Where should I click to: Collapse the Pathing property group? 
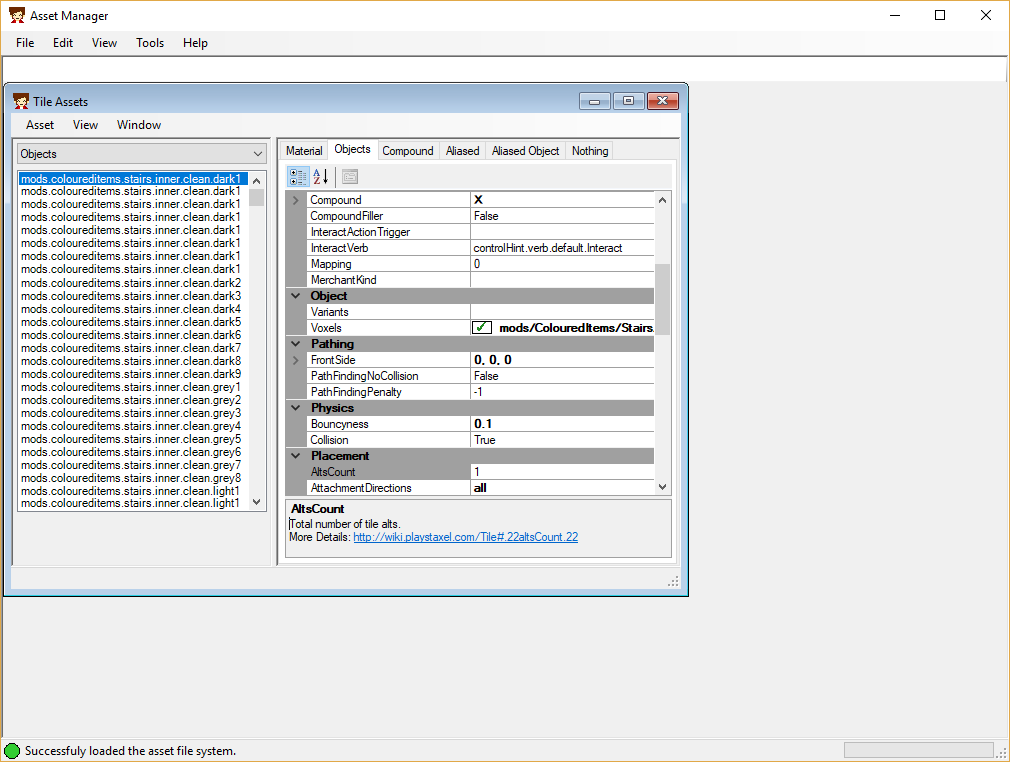[x=295, y=344]
